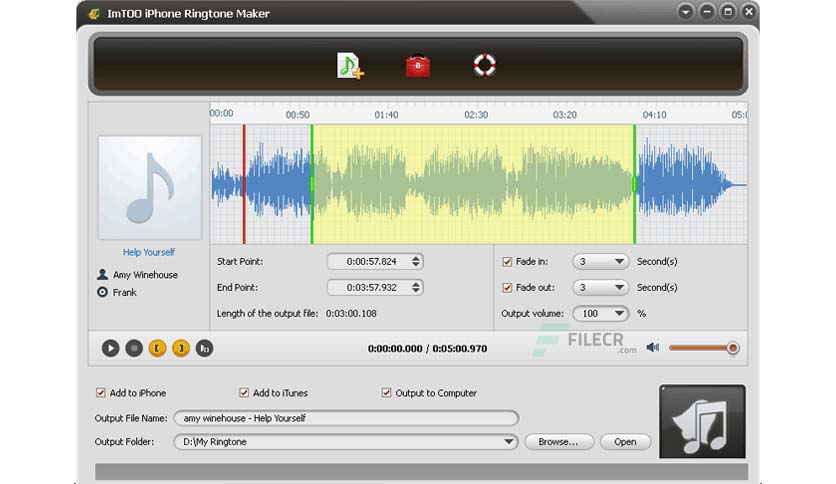Click the green start marker on waveform
836x484 pixels.
312,184
